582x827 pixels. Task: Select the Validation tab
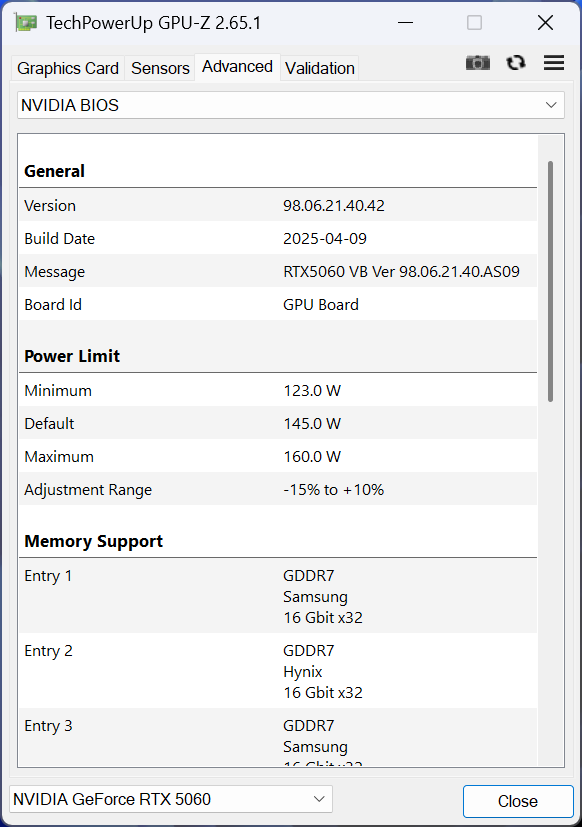click(319, 68)
